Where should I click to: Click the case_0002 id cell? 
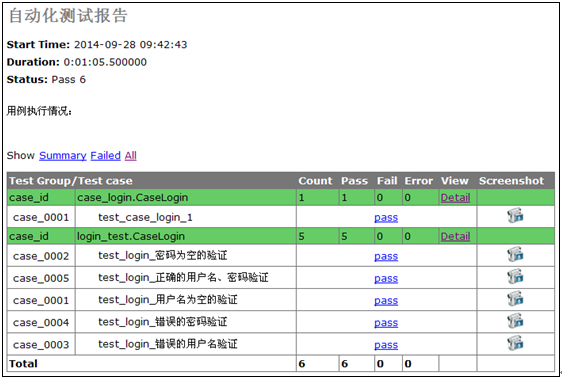(41, 256)
